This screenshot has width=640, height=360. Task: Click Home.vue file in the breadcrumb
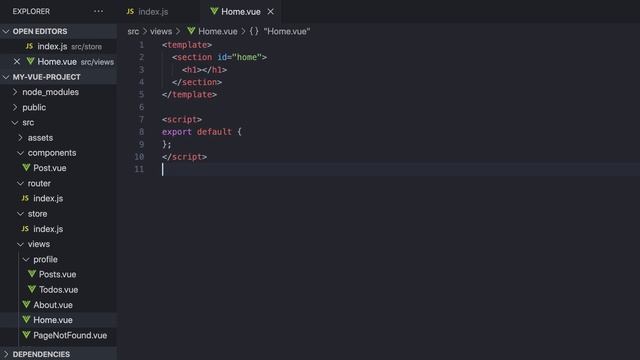click(x=218, y=31)
